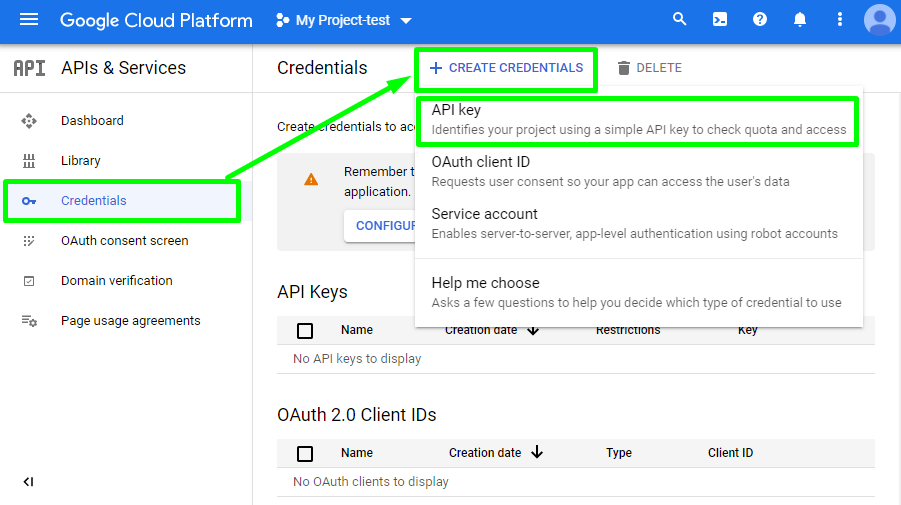Toggle sort arrow on OAuth Creation date
Screen dimensions: 901x505
click(537, 452)
